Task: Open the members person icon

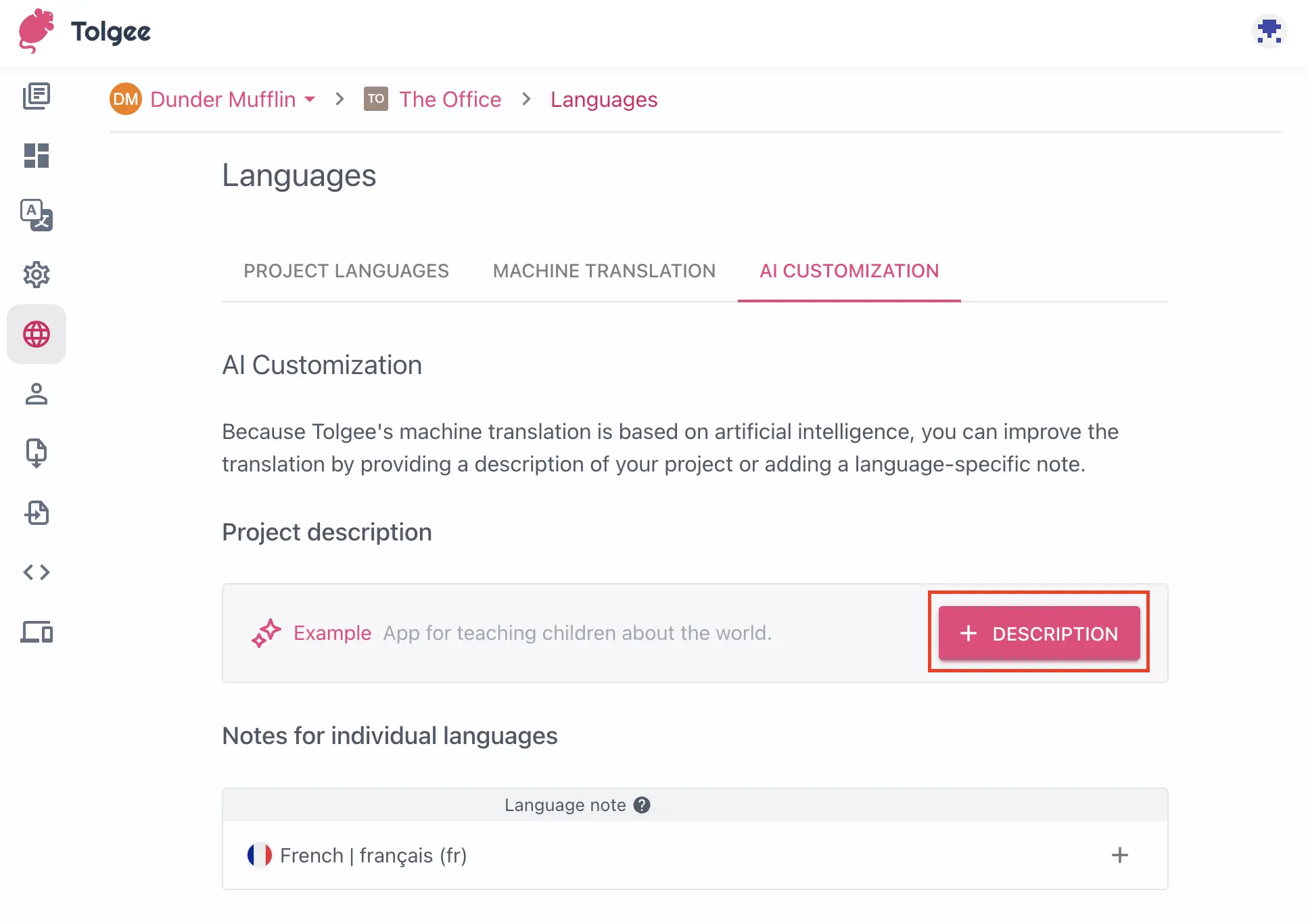Action: pos(37,394)
